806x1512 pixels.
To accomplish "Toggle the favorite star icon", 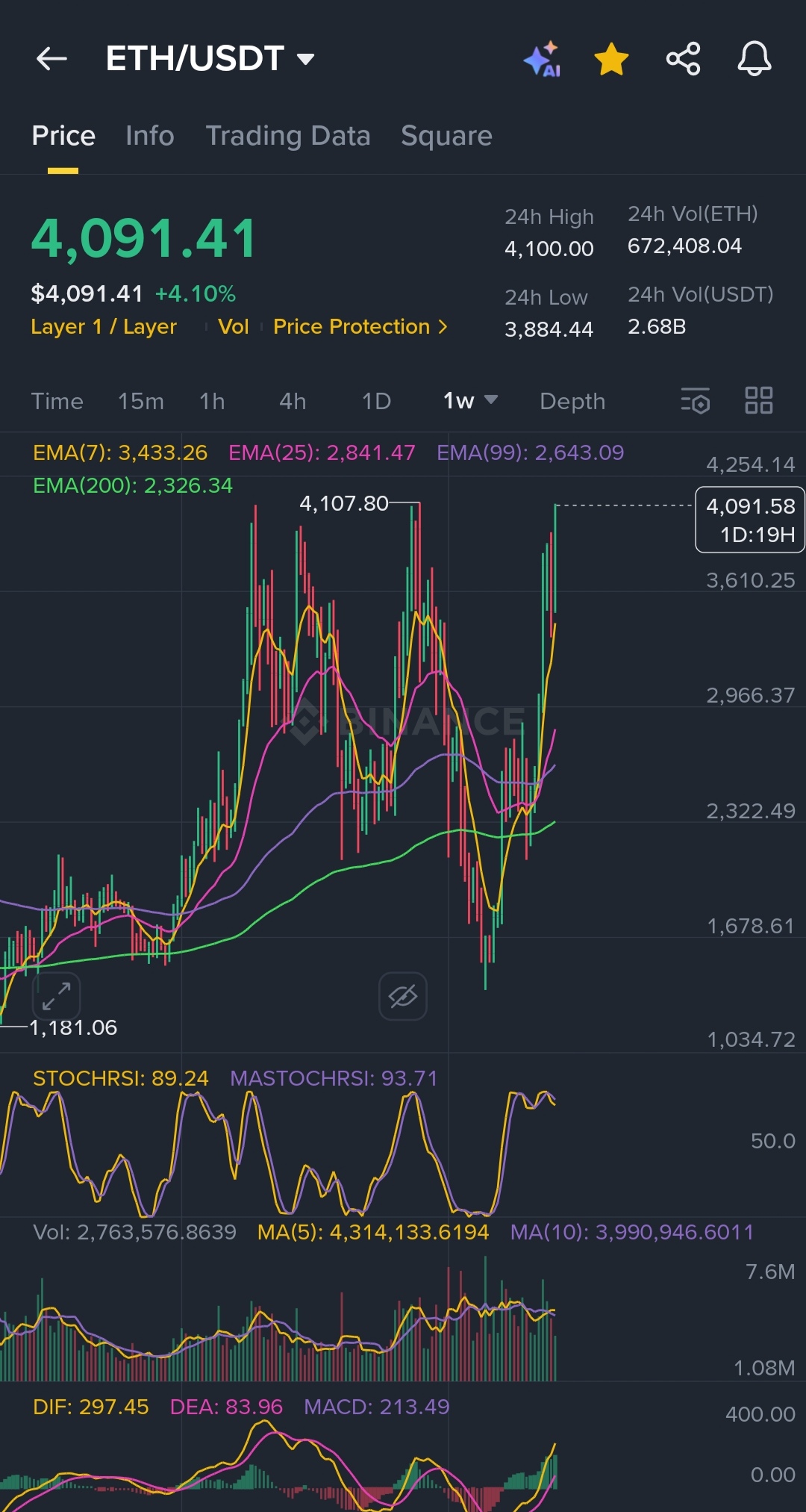I will pyautogui.click(x=611, y=59).
